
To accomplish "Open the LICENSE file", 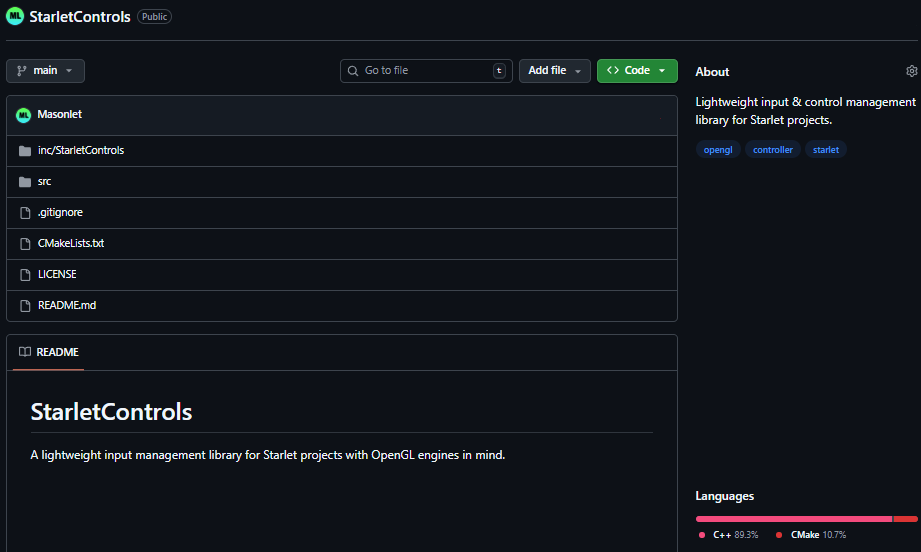I will pyautogui.click(x=57, y=274).
